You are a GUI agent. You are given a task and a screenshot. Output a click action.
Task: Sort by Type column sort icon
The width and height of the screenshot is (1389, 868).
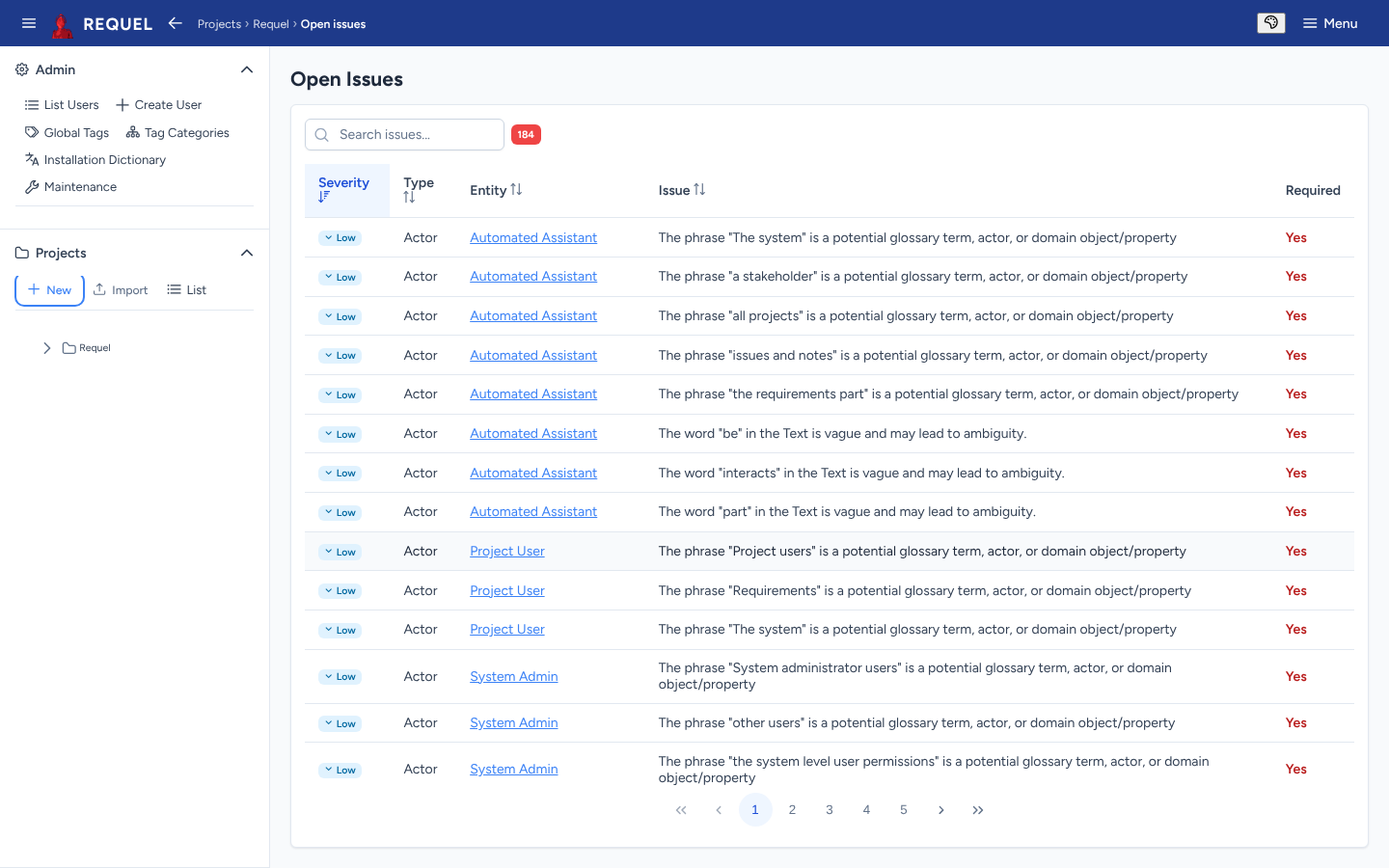(x=409, y=198)
